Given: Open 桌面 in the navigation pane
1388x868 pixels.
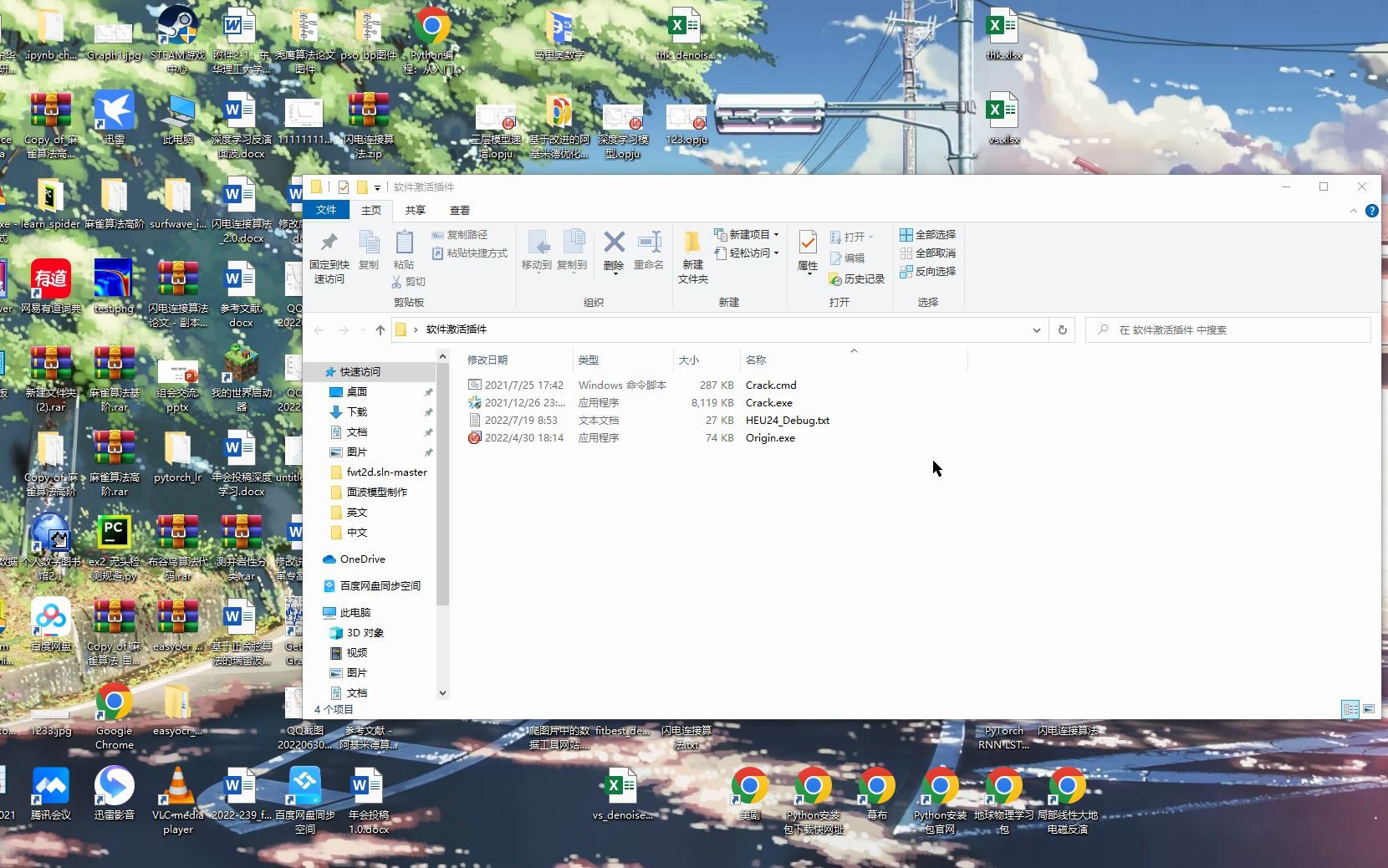Looking at the screenshot, I should [357, 392].
